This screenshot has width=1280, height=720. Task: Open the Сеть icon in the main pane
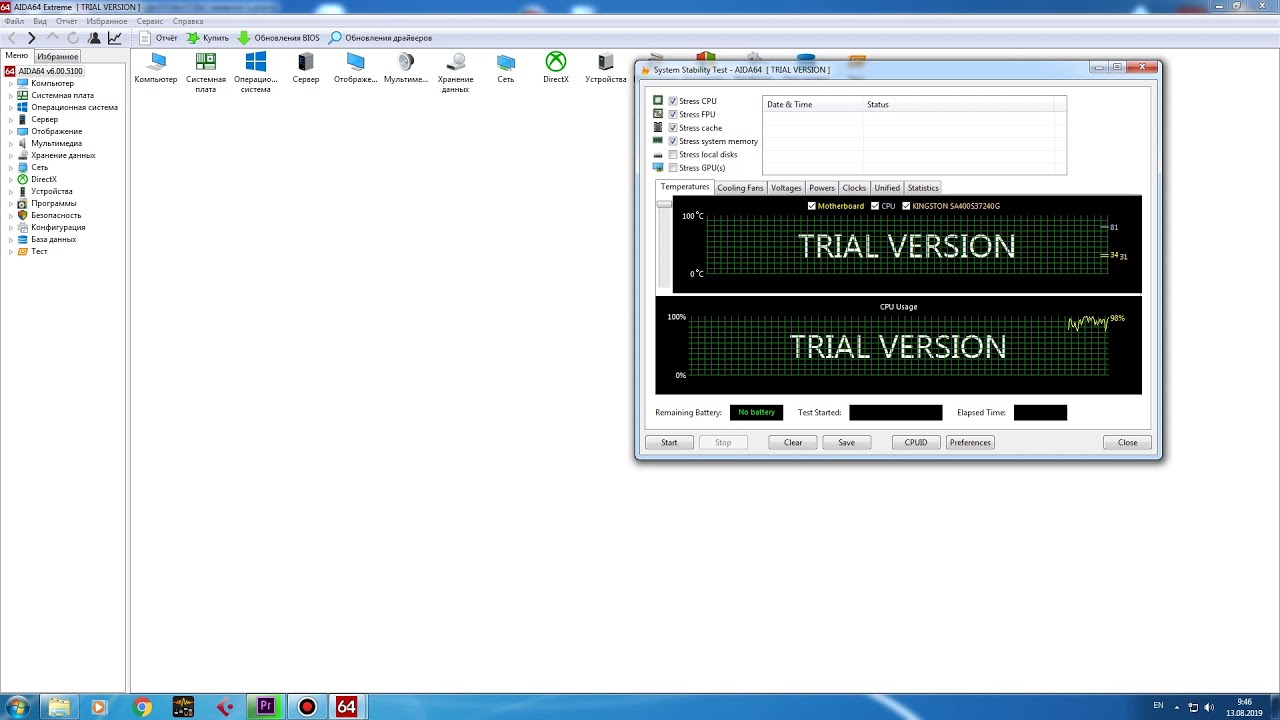[506, 68]
